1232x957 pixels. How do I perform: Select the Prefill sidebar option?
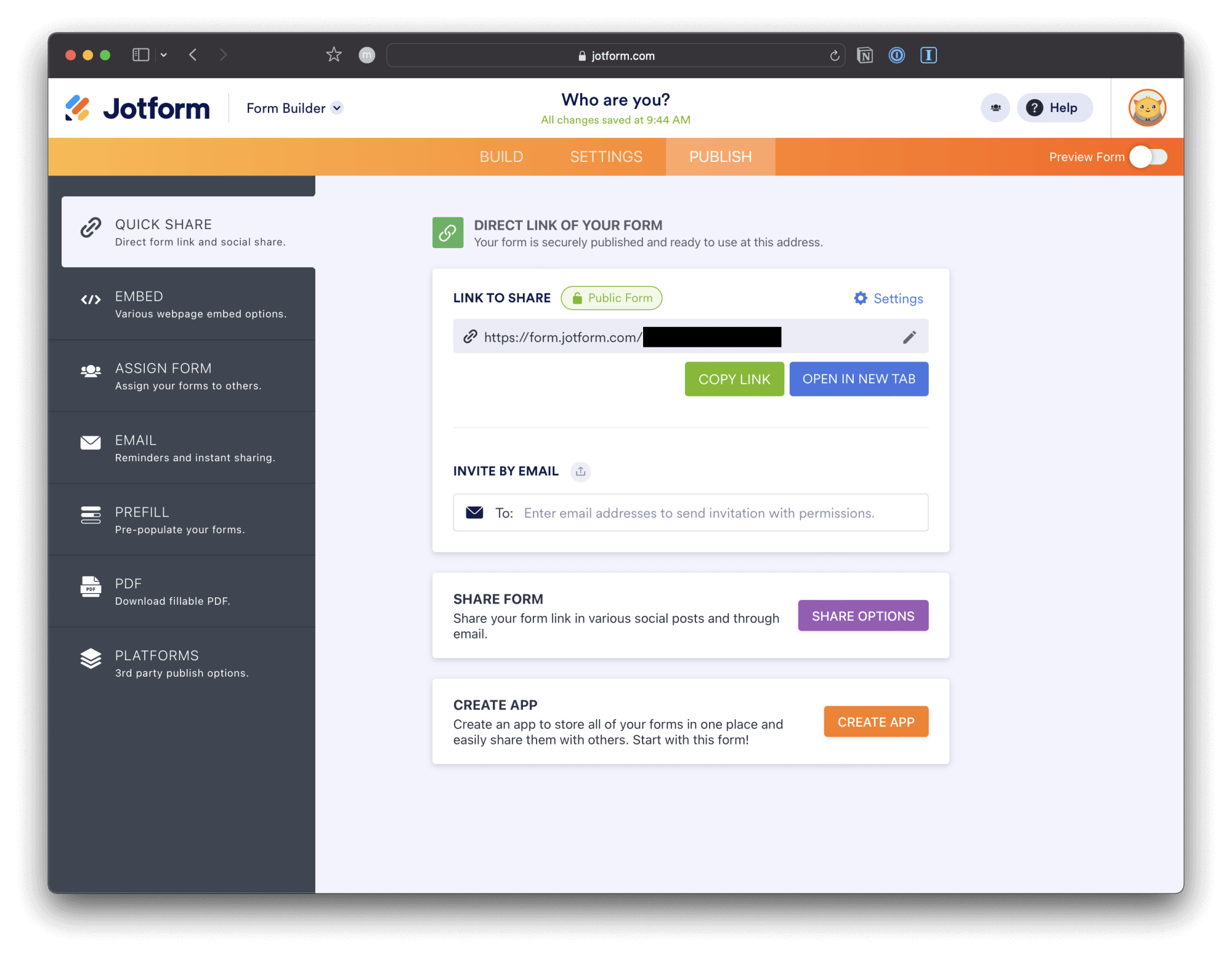coord(182,520)
